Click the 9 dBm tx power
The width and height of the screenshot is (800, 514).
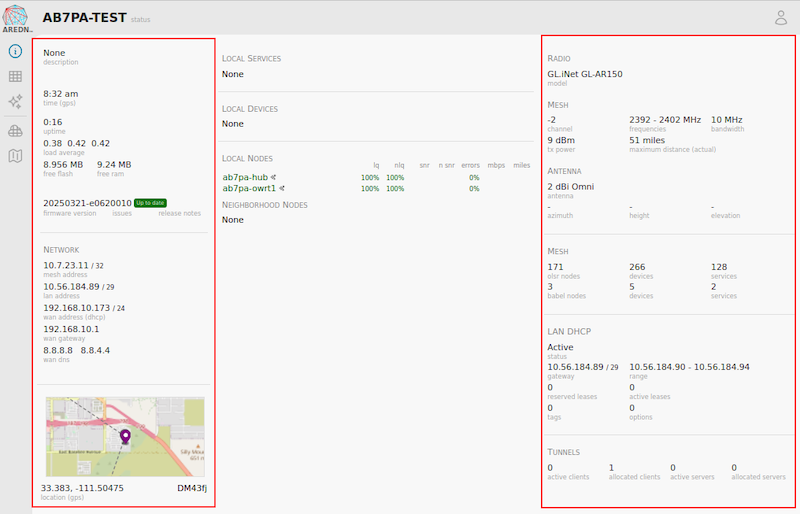(561, 140)
